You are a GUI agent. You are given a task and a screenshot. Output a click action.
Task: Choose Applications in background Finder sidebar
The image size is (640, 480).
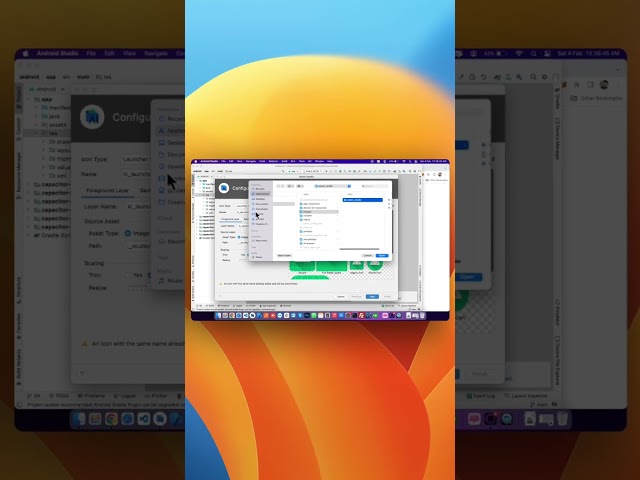click(171, 131)
